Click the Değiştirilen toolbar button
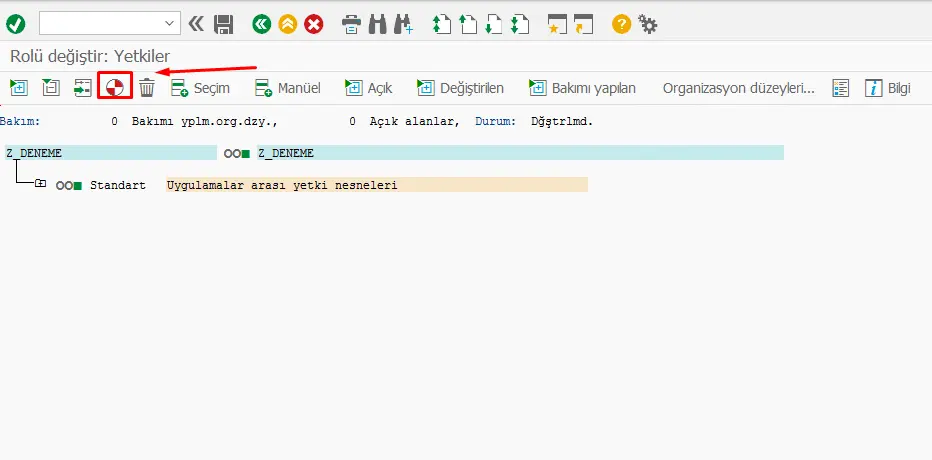The image size is (932, 460). tap(460, 88)
